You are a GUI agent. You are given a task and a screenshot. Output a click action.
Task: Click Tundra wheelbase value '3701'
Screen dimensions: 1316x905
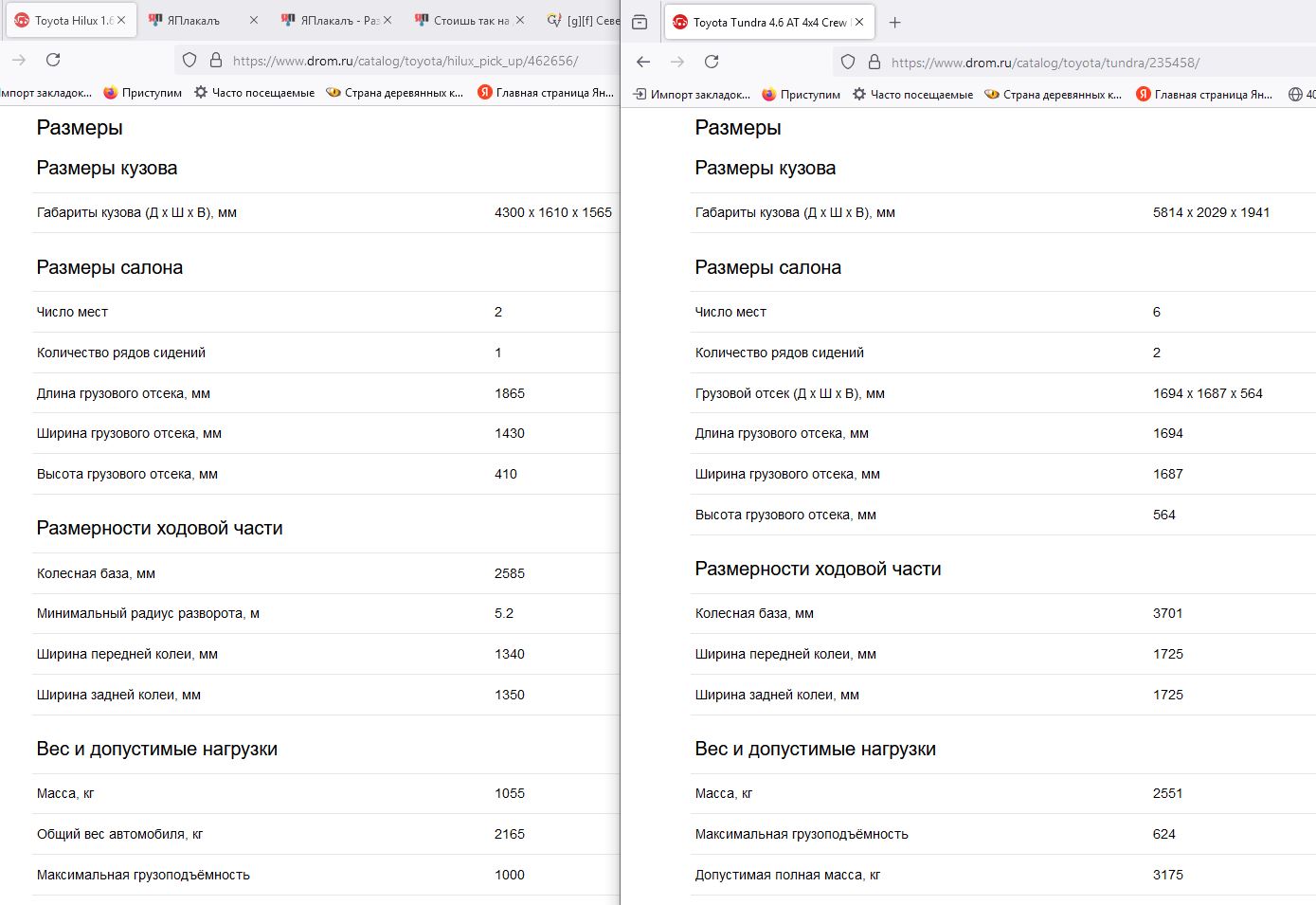[1168, 613]
